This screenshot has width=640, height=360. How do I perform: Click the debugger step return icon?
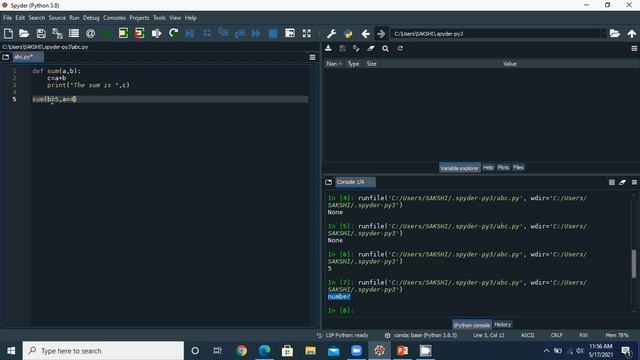point(240,33)
